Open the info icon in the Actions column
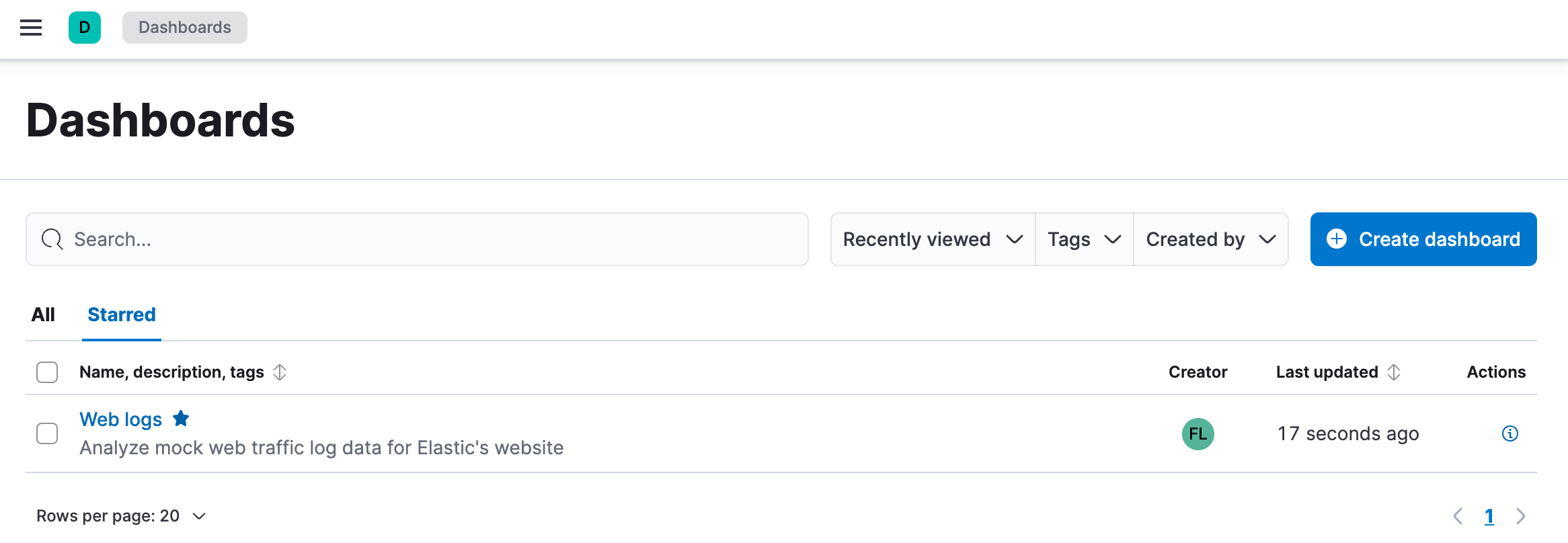The image size is (1568, 543). 1510,434
